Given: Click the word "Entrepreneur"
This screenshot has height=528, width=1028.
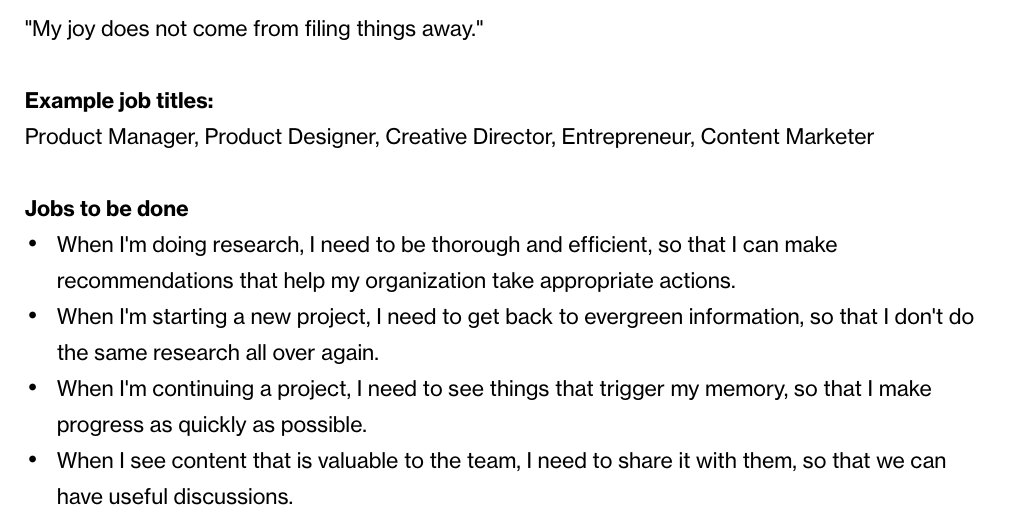Looking at the screenshot, I should 627,137.
